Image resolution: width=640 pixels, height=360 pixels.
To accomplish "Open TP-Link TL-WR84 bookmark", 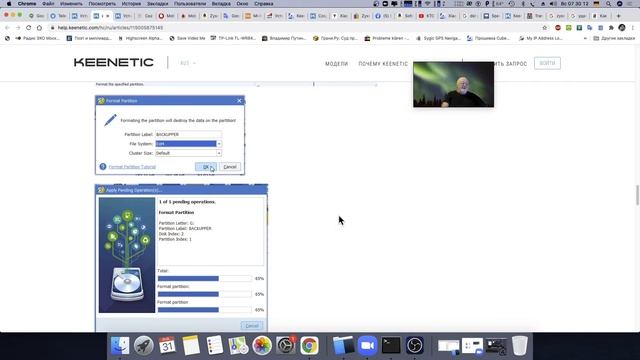I will (233, 38).
